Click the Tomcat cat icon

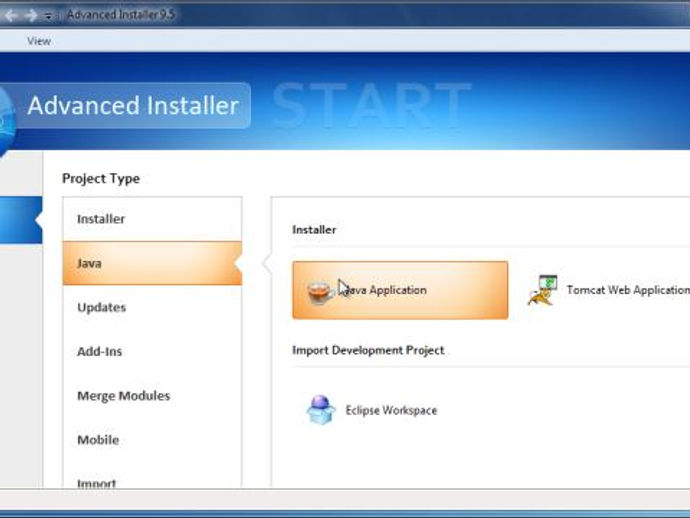point(543,290)
